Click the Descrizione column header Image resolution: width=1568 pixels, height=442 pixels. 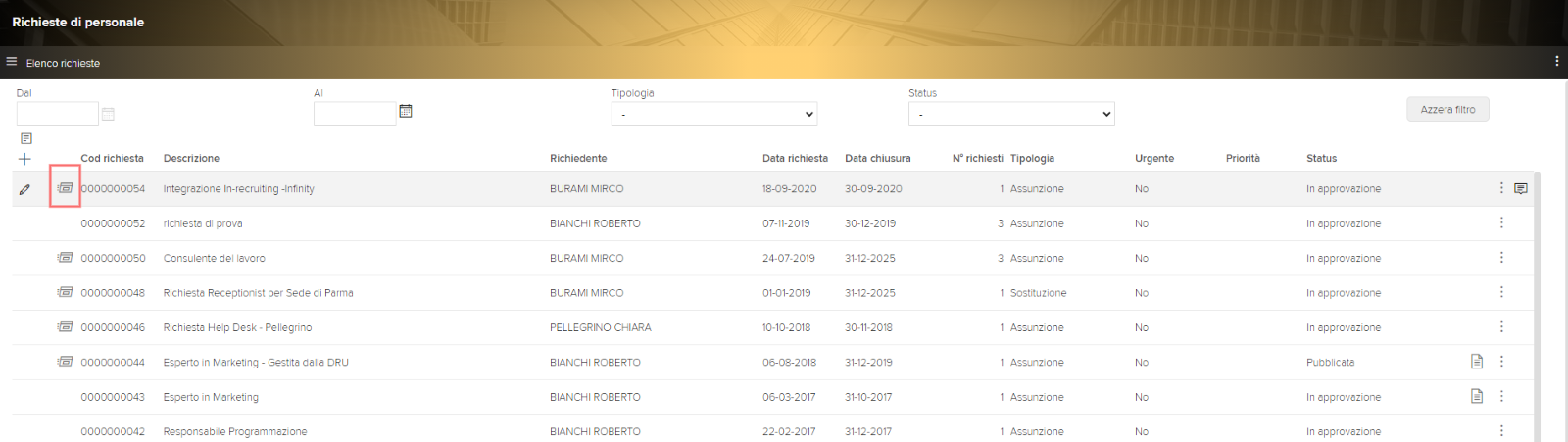(x=191, y=158)
